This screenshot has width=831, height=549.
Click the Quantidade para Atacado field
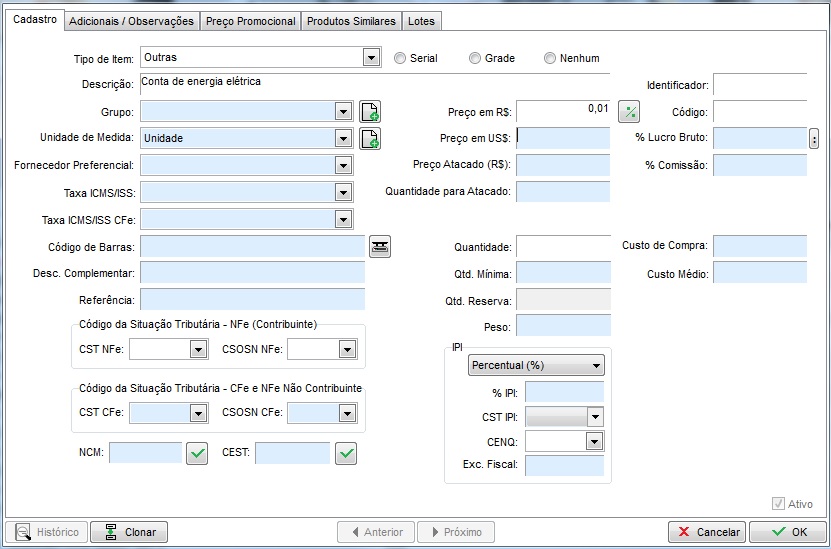tap(563, 191)
